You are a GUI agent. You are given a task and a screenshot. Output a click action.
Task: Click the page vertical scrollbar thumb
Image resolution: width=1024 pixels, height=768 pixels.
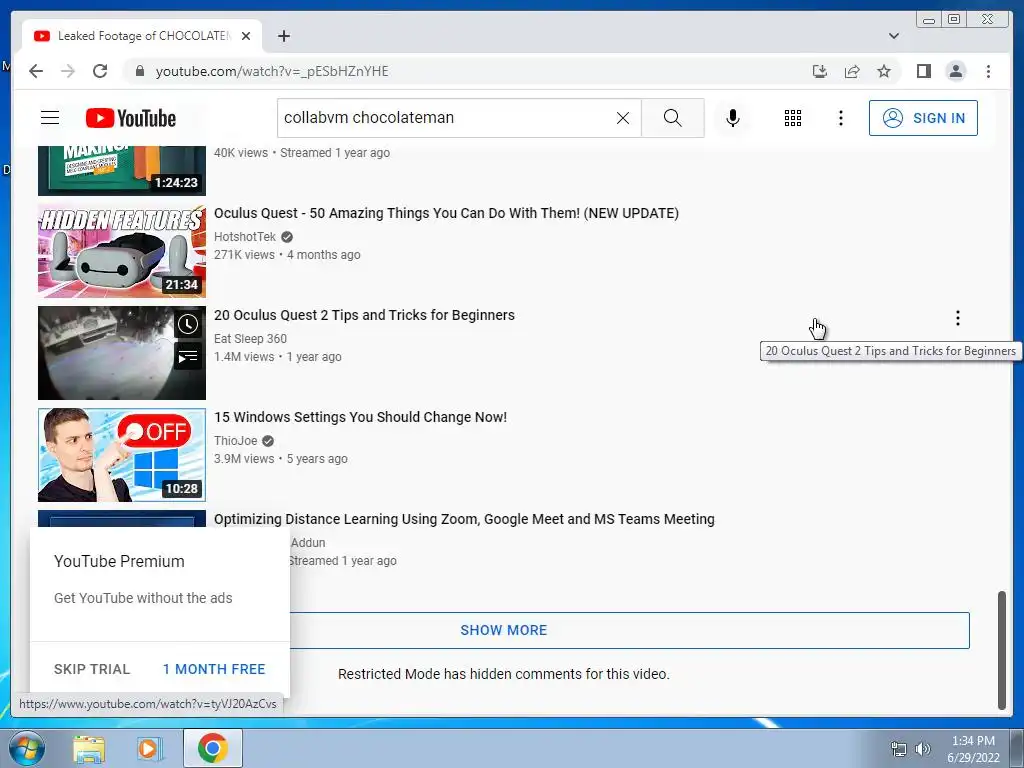click(1001, 650)
